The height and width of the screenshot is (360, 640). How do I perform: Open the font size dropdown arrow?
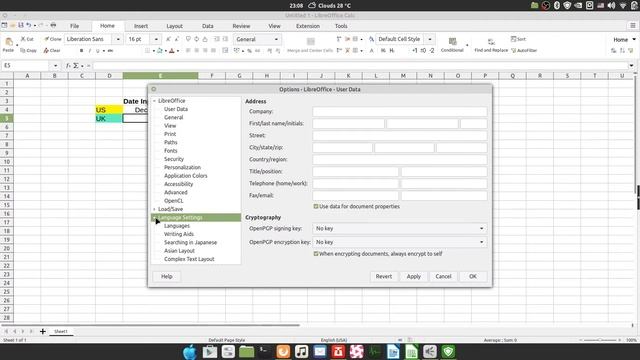tap(156, 39)
